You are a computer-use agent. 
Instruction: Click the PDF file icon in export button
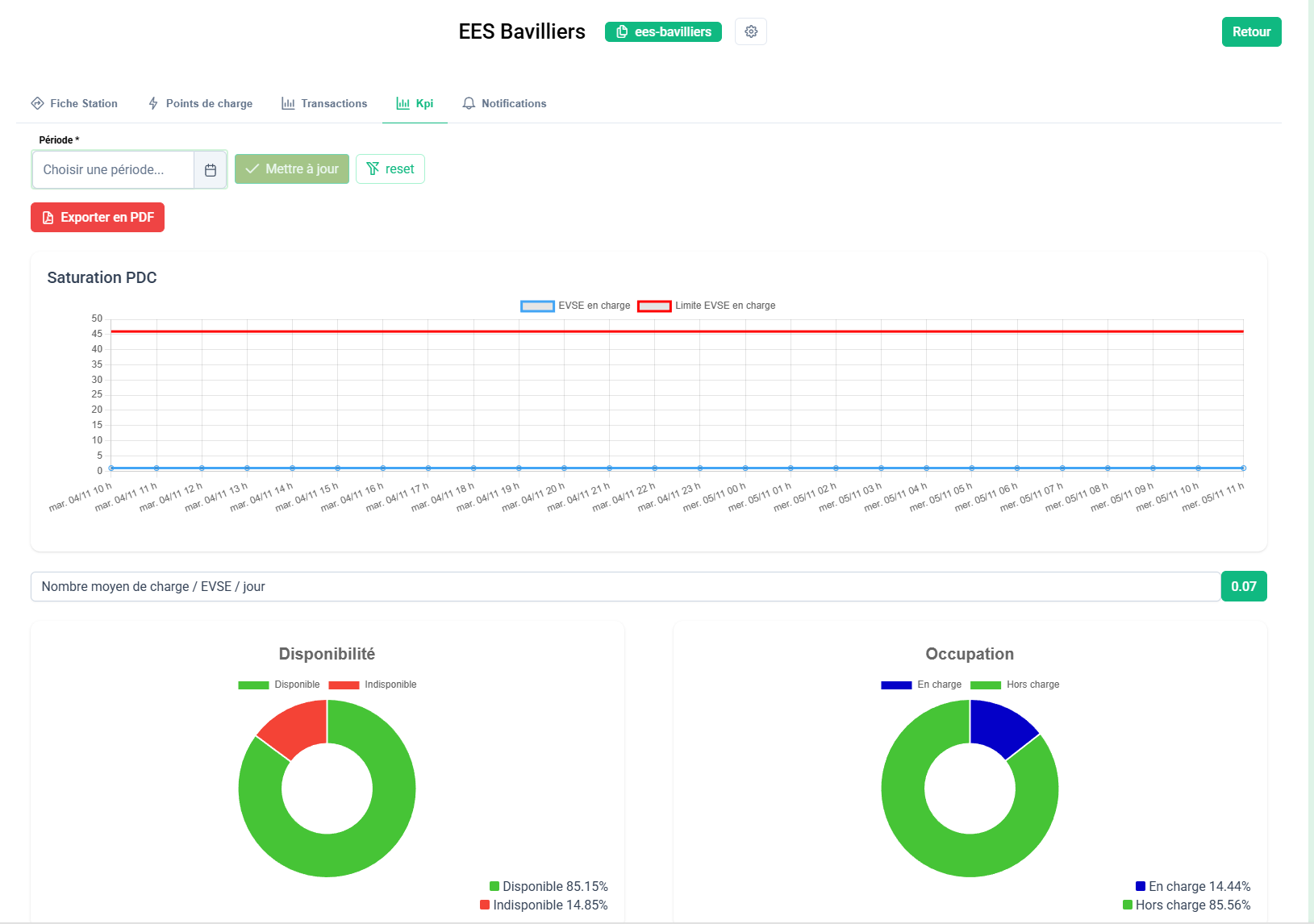pos(48,218)
